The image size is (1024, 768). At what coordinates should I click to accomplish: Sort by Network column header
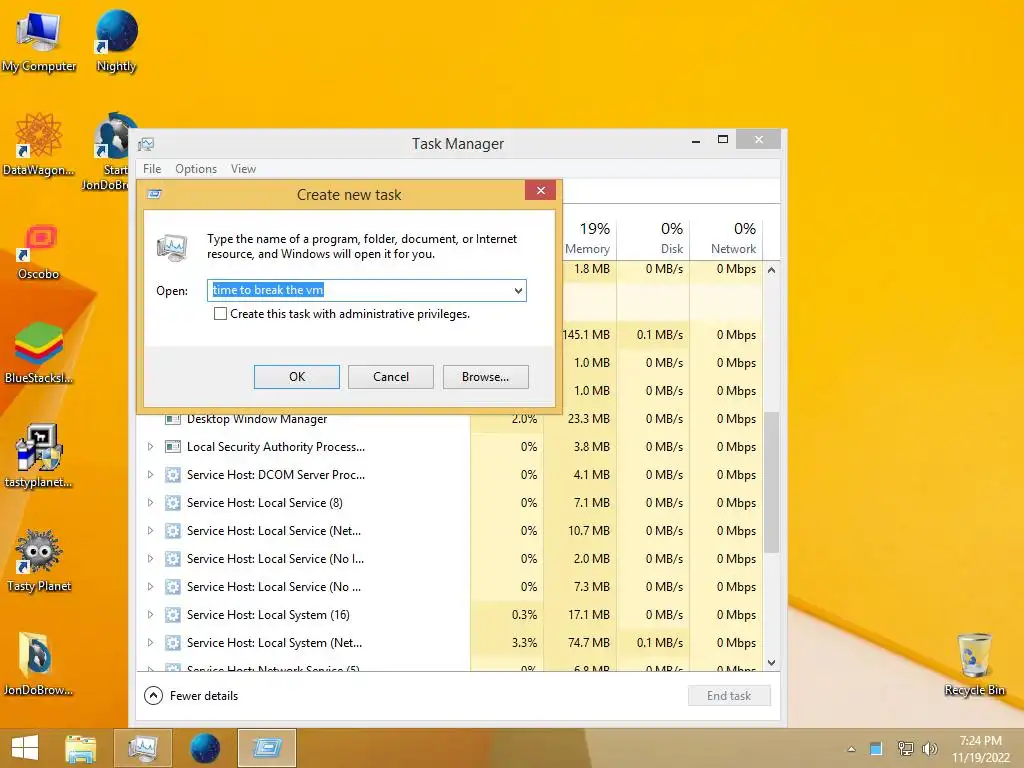coord(726,238)
